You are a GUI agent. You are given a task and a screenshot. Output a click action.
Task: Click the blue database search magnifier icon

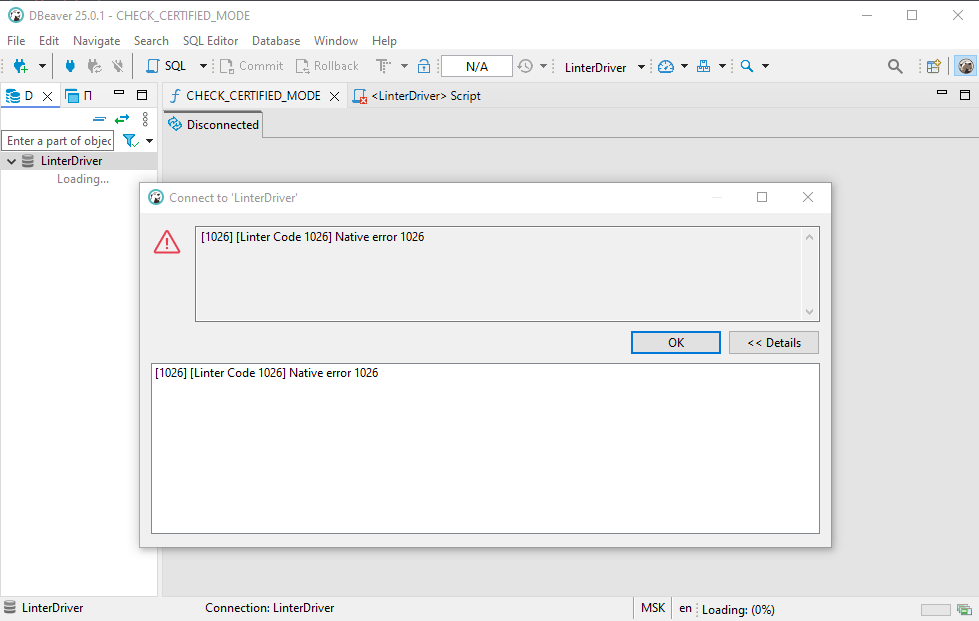(746, 66)
